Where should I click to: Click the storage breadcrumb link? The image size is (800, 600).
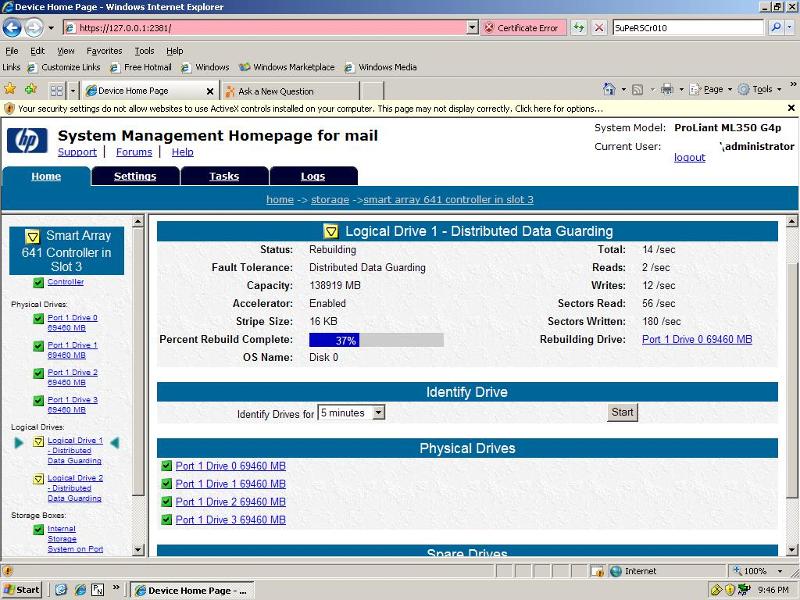[x=330, y=199]
